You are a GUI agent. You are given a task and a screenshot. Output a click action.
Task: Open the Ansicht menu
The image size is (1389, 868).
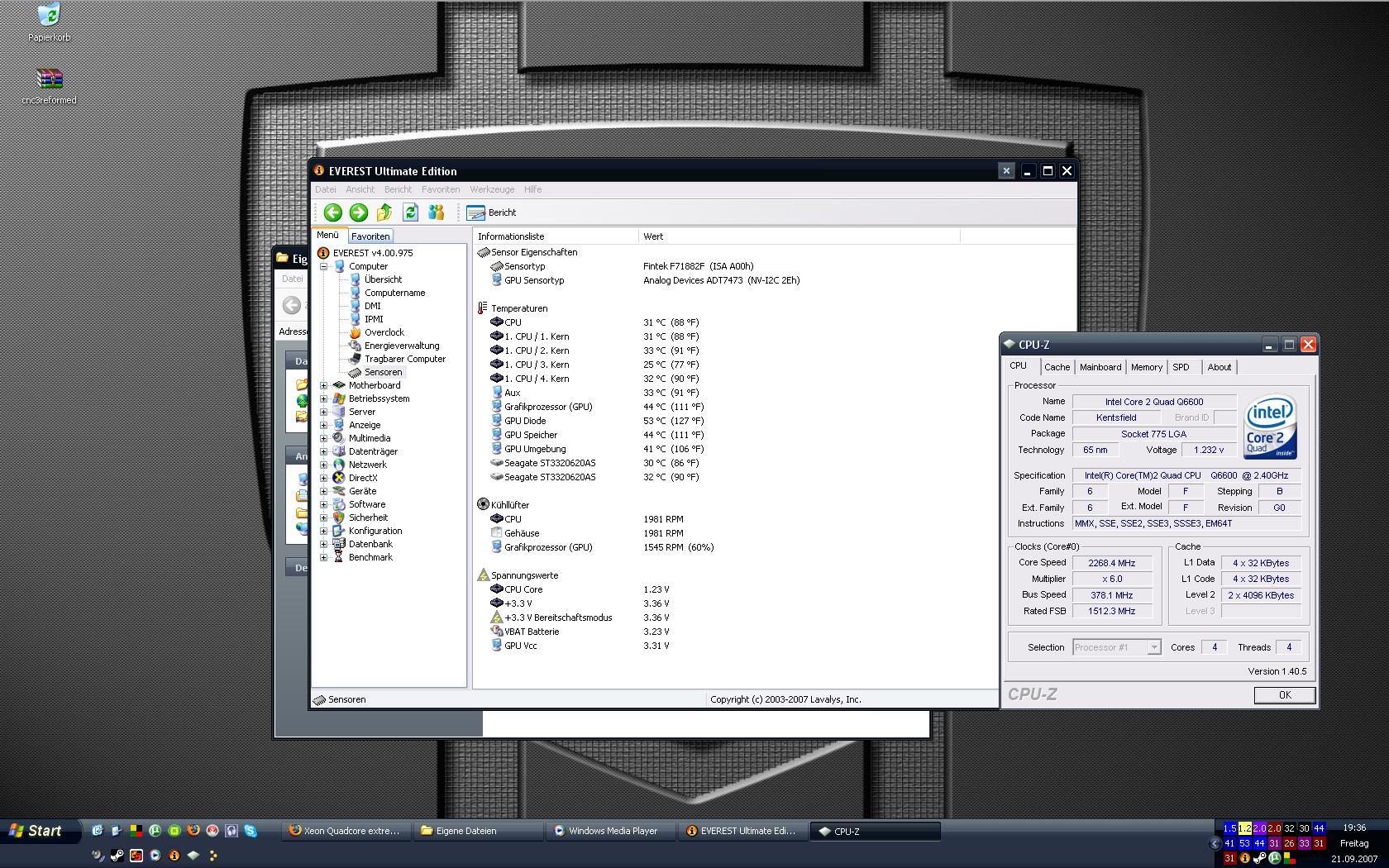tap(360, 189)
